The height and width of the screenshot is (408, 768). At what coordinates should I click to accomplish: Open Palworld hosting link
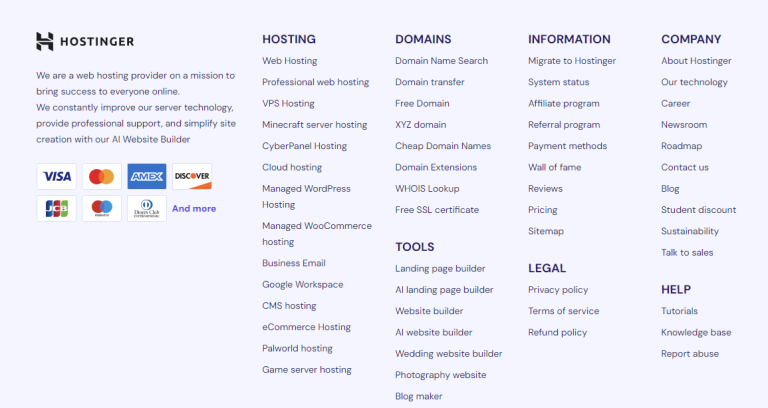tap(297, 348)
